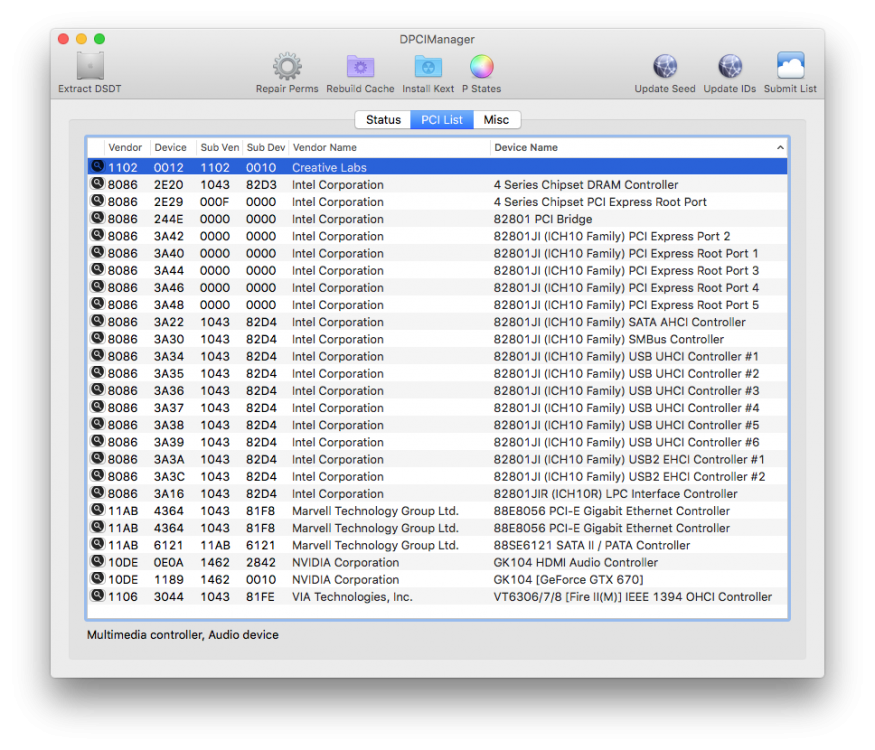This screenshot has width=875, height=750.
Task: Select NVIDIA Corporation in GTX 670 row
Action: (x=345, y=580)
